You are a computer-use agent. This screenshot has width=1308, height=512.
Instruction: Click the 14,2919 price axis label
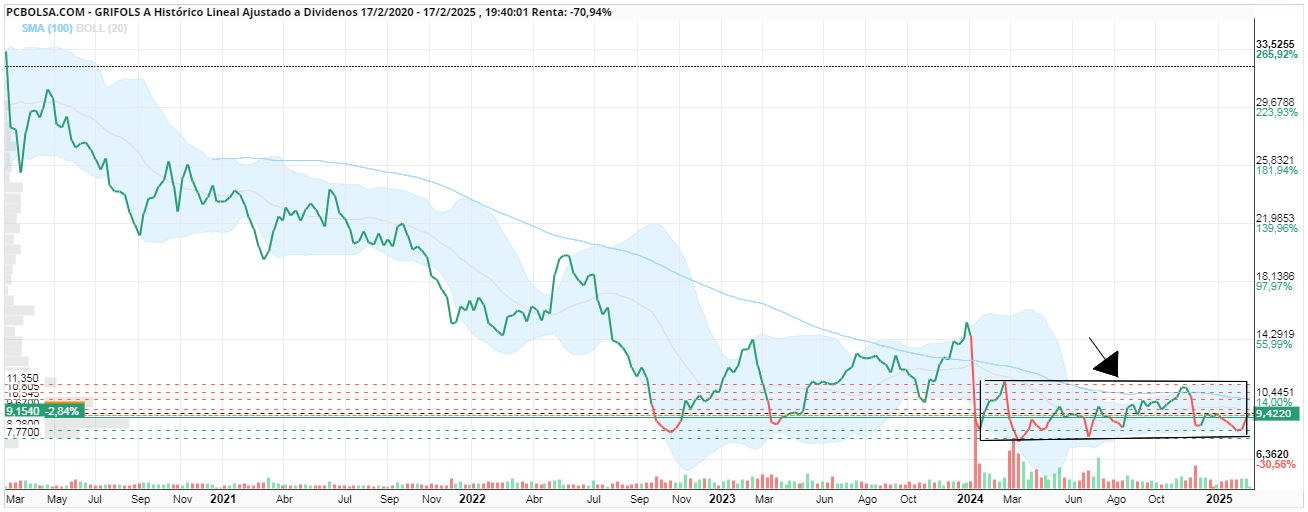1276,334
